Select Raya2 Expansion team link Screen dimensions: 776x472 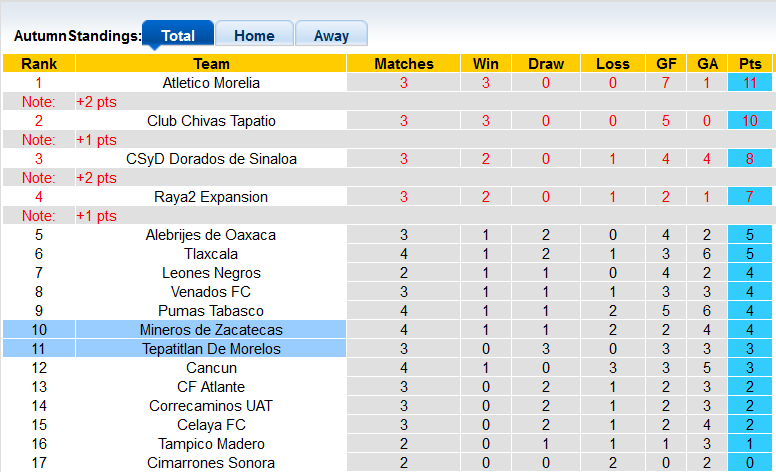click(211, 197)
